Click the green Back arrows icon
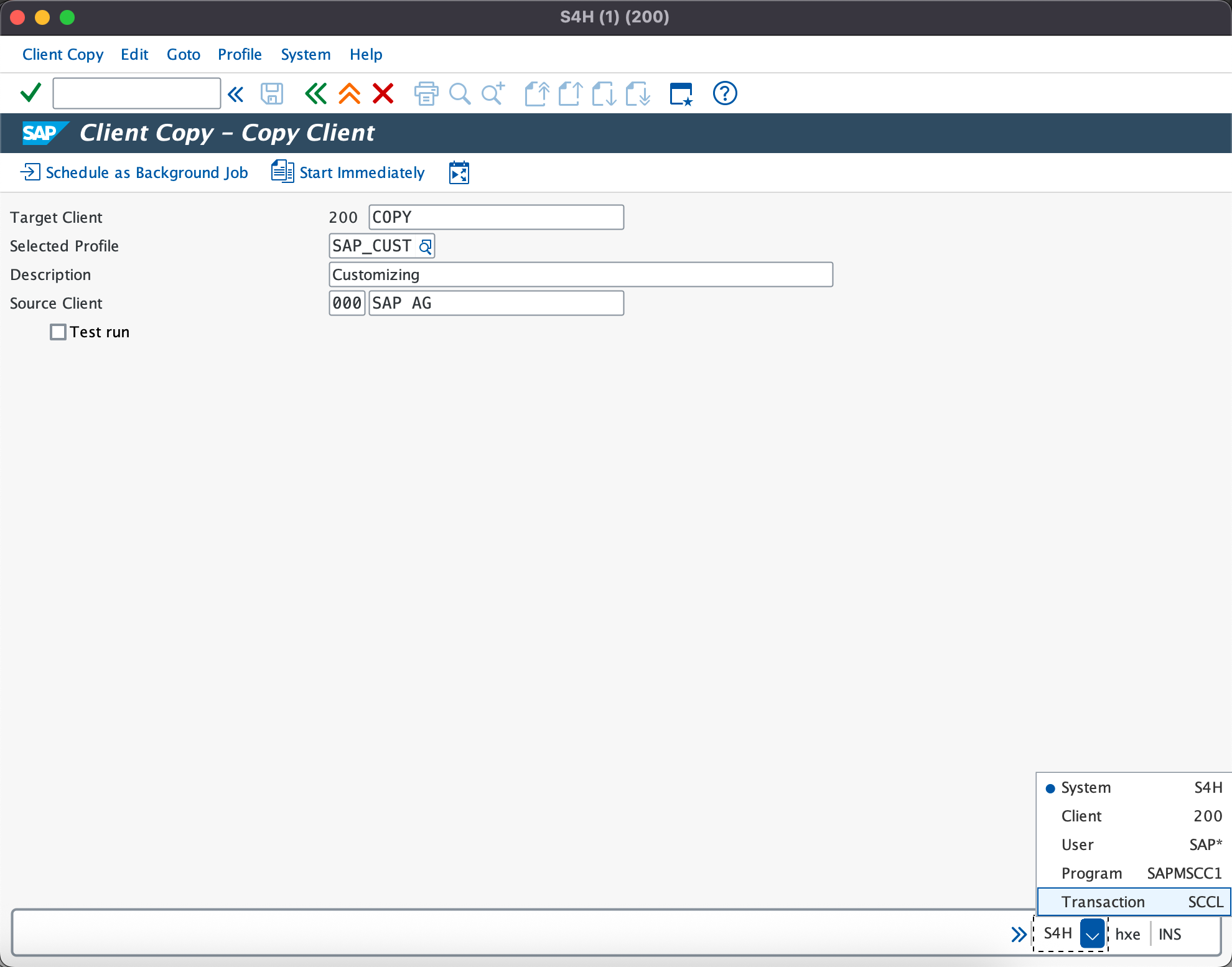The image size is (1232, 967). [x=315, y=94]
